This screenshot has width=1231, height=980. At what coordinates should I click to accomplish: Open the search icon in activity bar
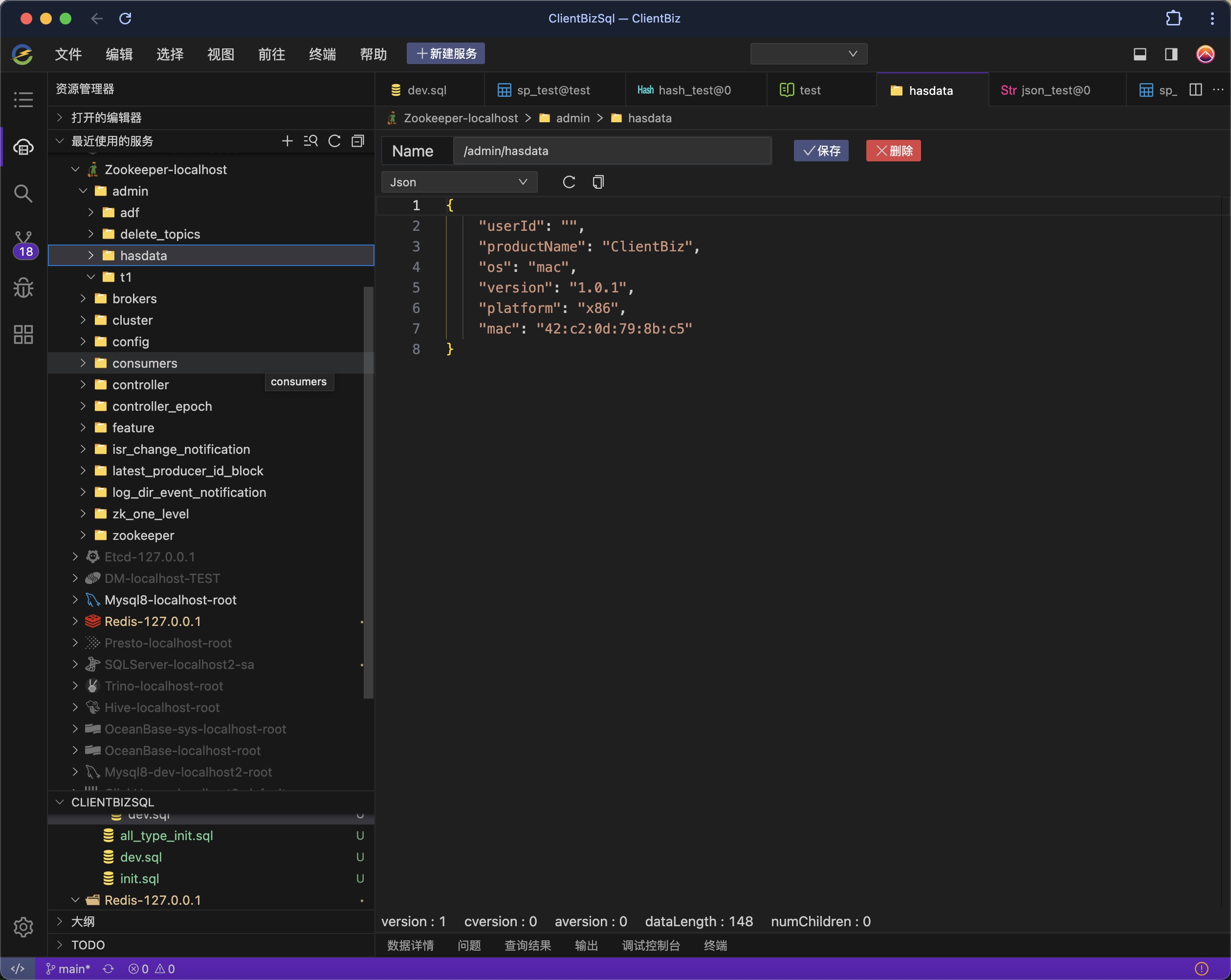23,194
